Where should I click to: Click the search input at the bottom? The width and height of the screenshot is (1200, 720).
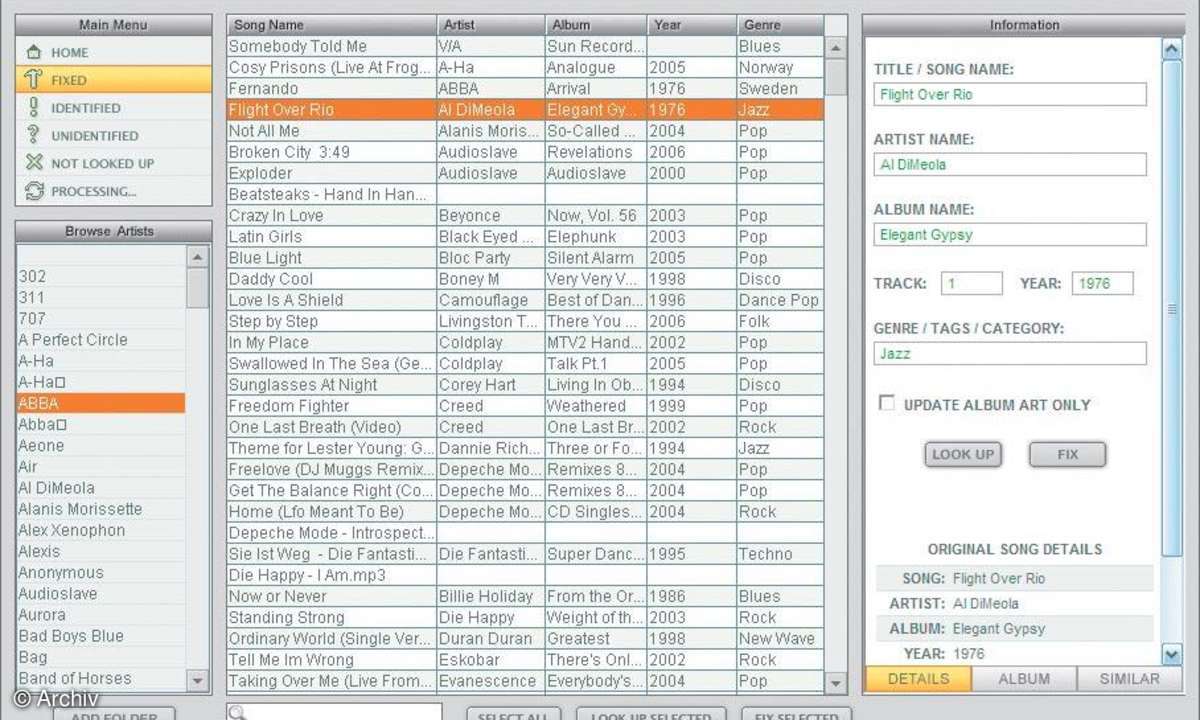tap(334, 712)
